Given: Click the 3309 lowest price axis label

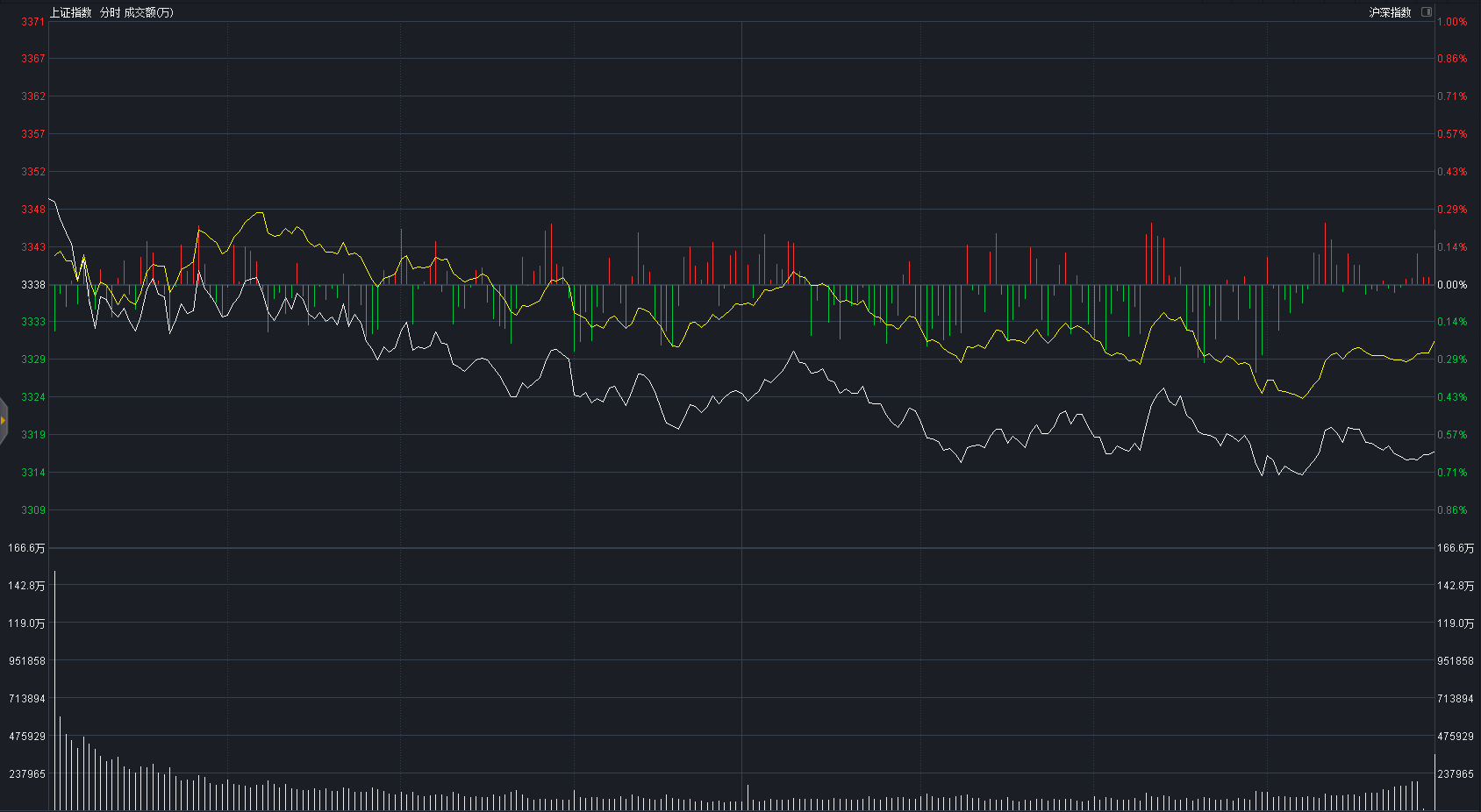Looking at the screenshot, I should 33,510.
